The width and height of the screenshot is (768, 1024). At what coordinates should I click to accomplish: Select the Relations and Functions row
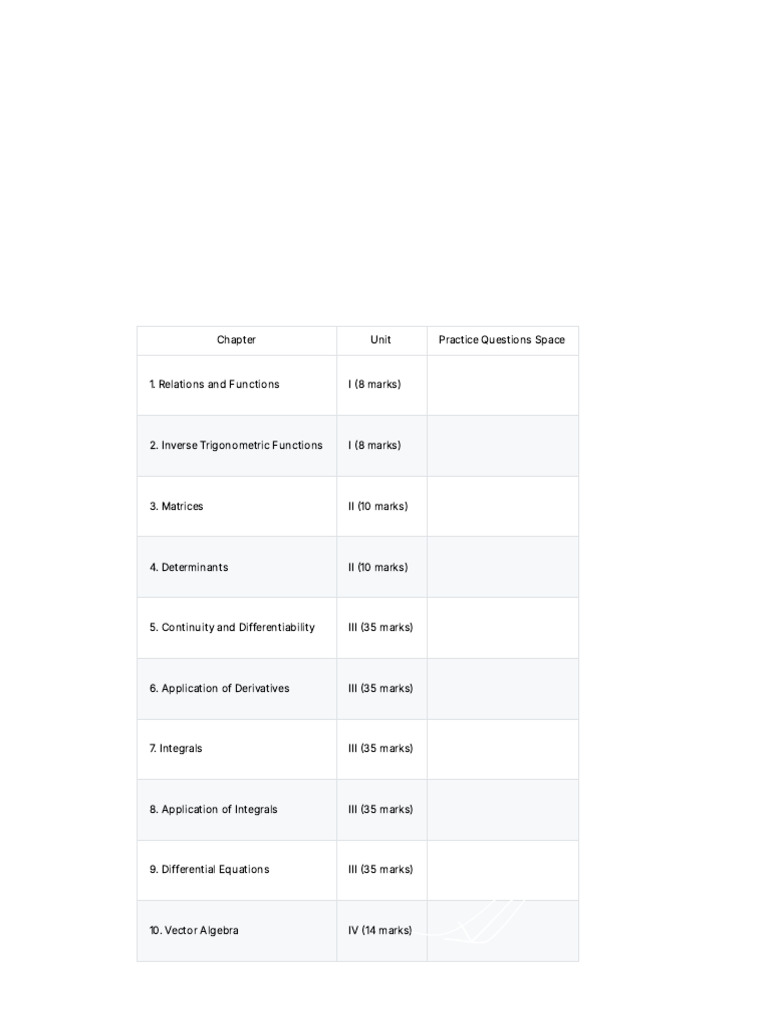357,385
